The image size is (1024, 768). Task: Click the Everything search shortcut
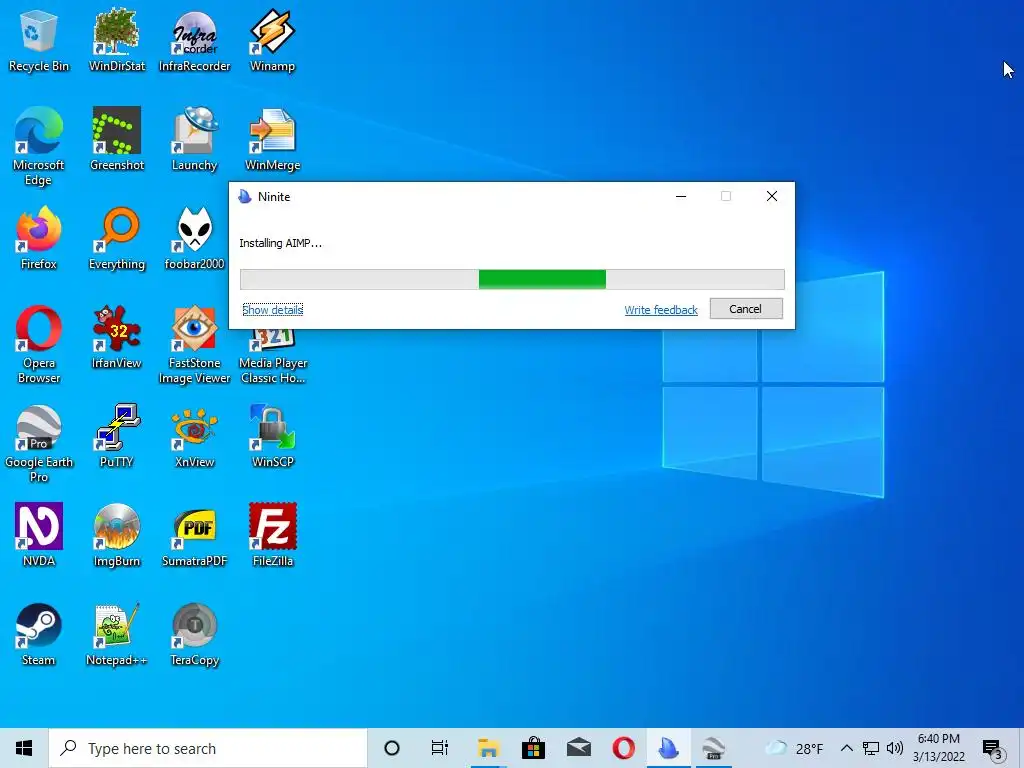(117, 238)
